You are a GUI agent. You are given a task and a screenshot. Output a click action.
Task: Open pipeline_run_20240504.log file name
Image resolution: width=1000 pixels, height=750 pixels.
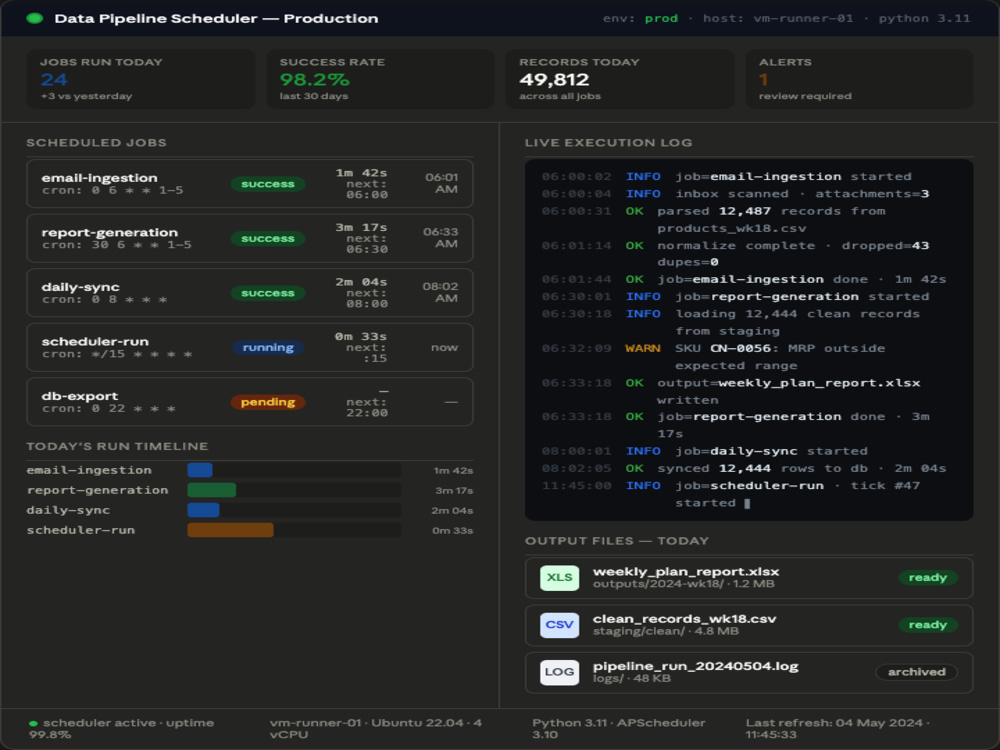[695, 666]
